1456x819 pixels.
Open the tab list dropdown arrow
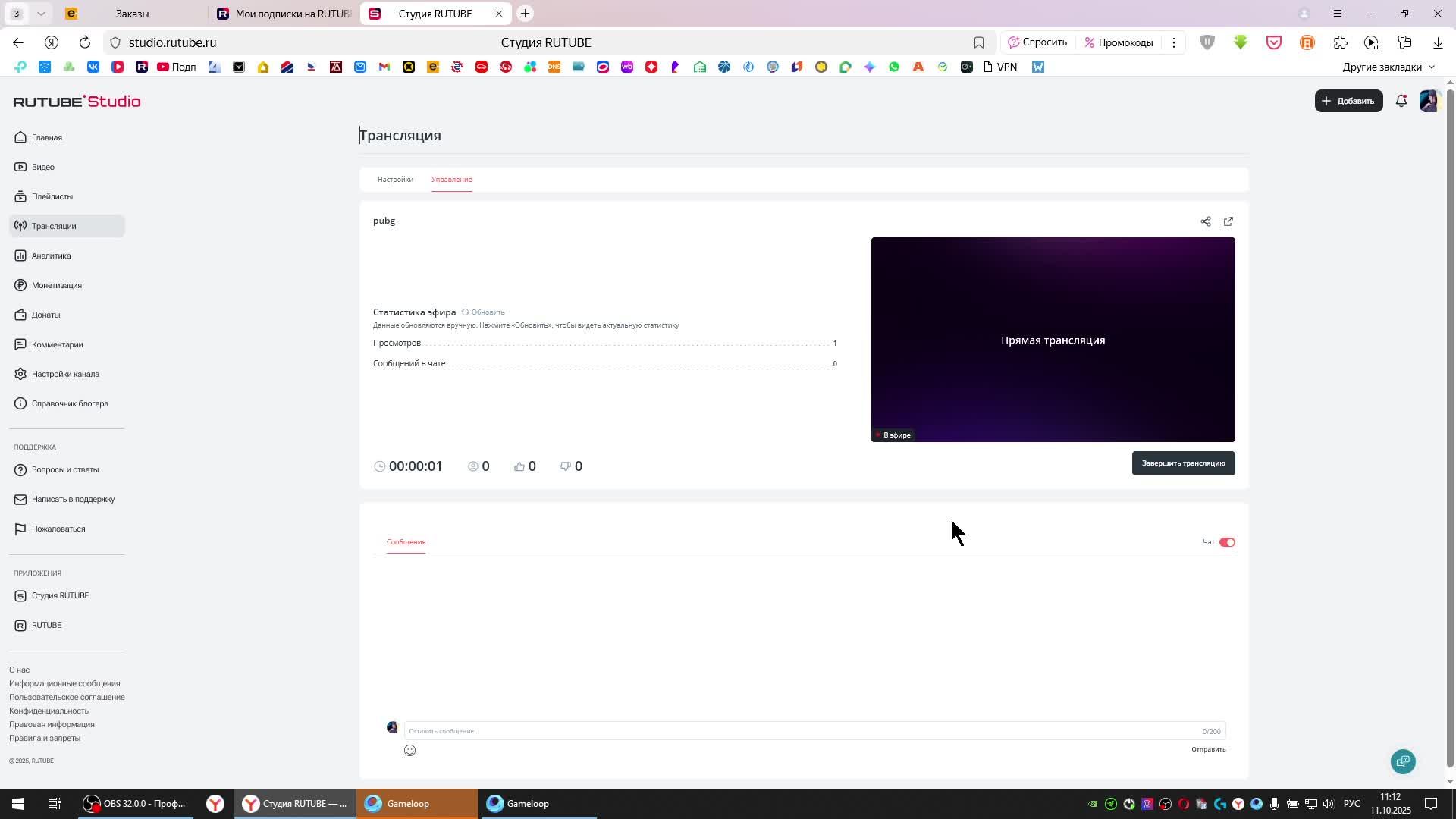pyautogui.click(x=41, y=14)
